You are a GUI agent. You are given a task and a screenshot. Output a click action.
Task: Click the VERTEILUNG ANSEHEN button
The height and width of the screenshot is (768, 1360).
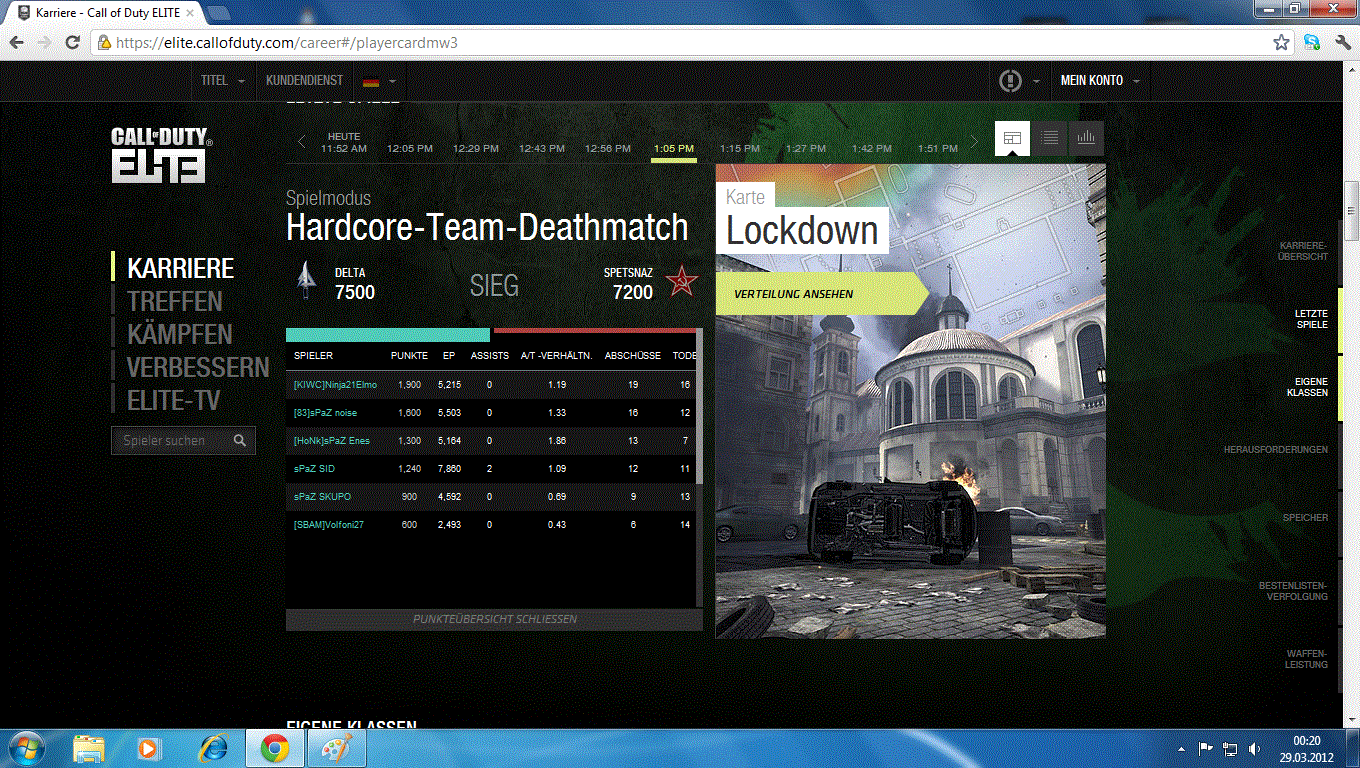[x=794, y=295]
